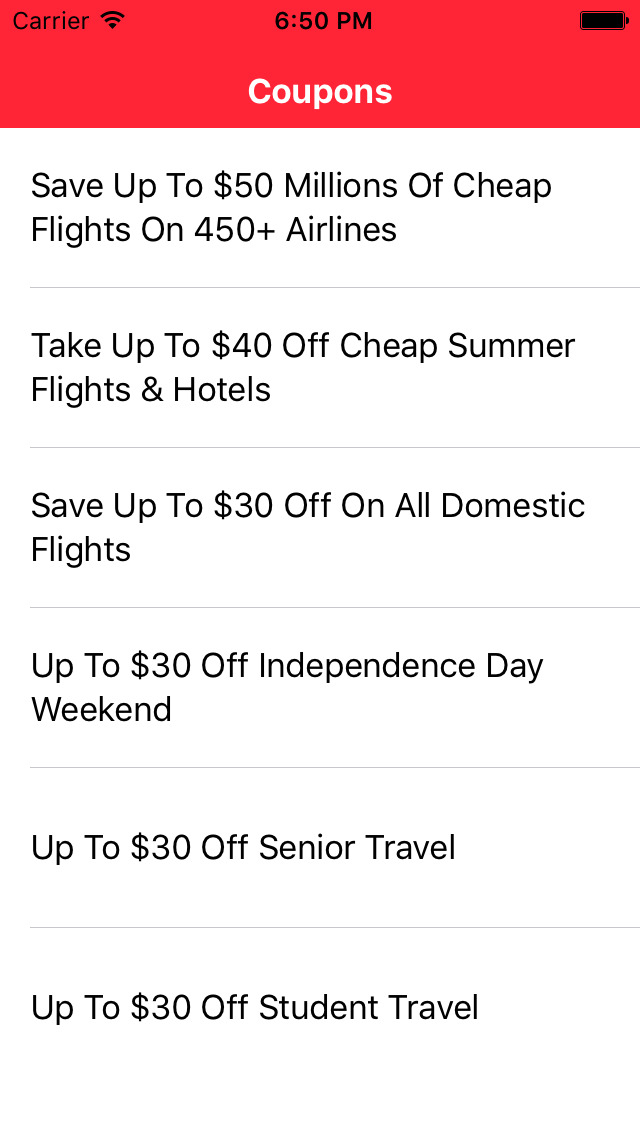Screen dimensions: 640x1136
Task: Tap the Wi-Fi signal icon
Action: 113,21
